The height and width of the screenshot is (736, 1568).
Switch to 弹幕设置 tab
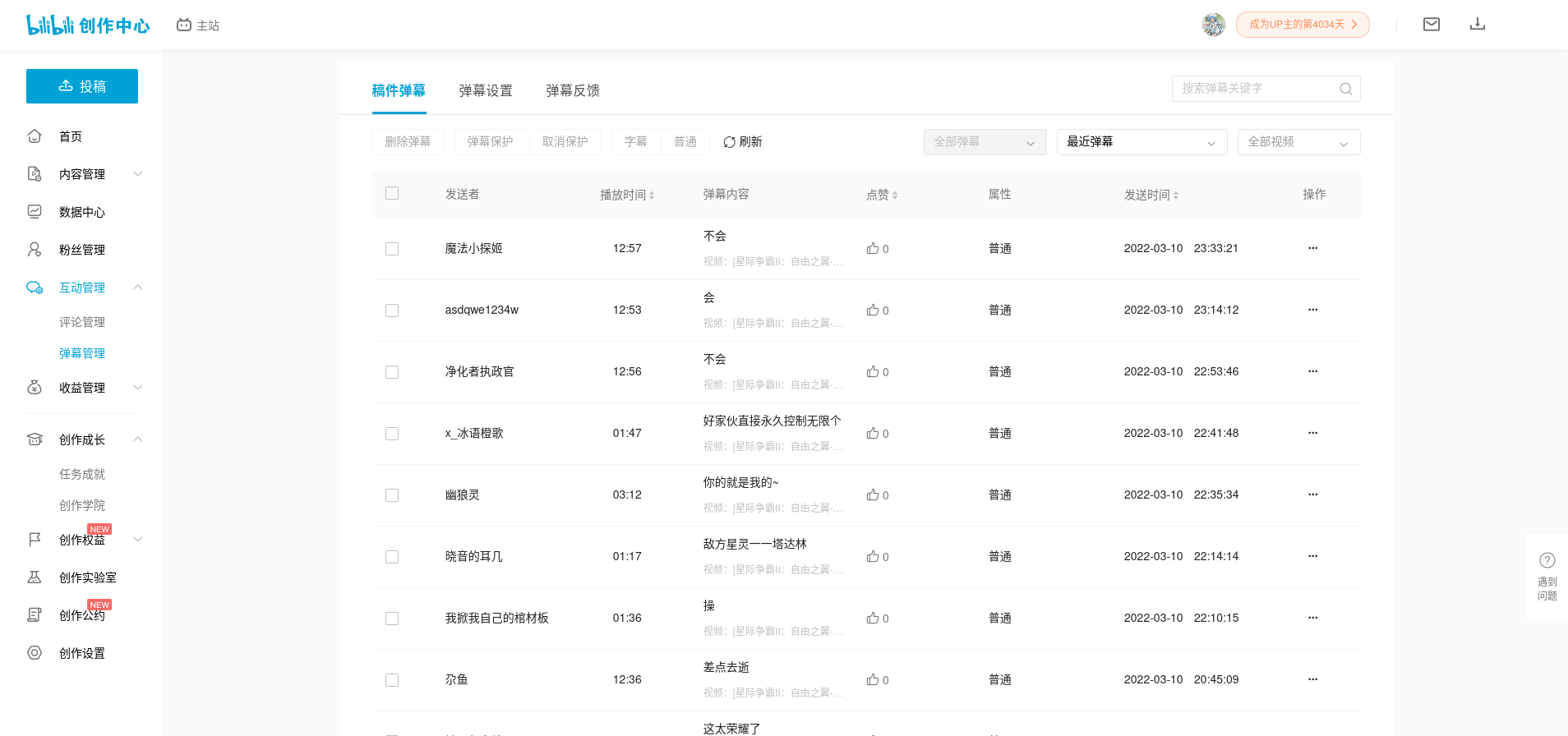coord(486,90)
